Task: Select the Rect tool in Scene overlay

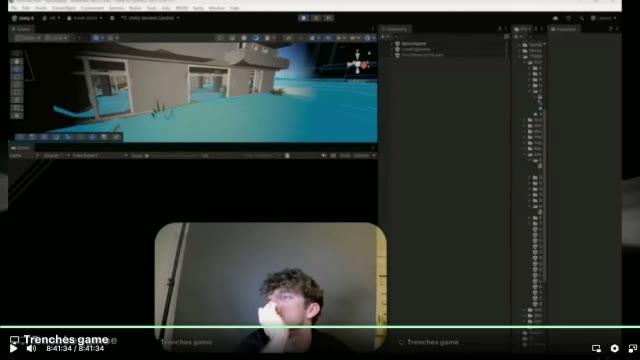Action: click(17, 92)
